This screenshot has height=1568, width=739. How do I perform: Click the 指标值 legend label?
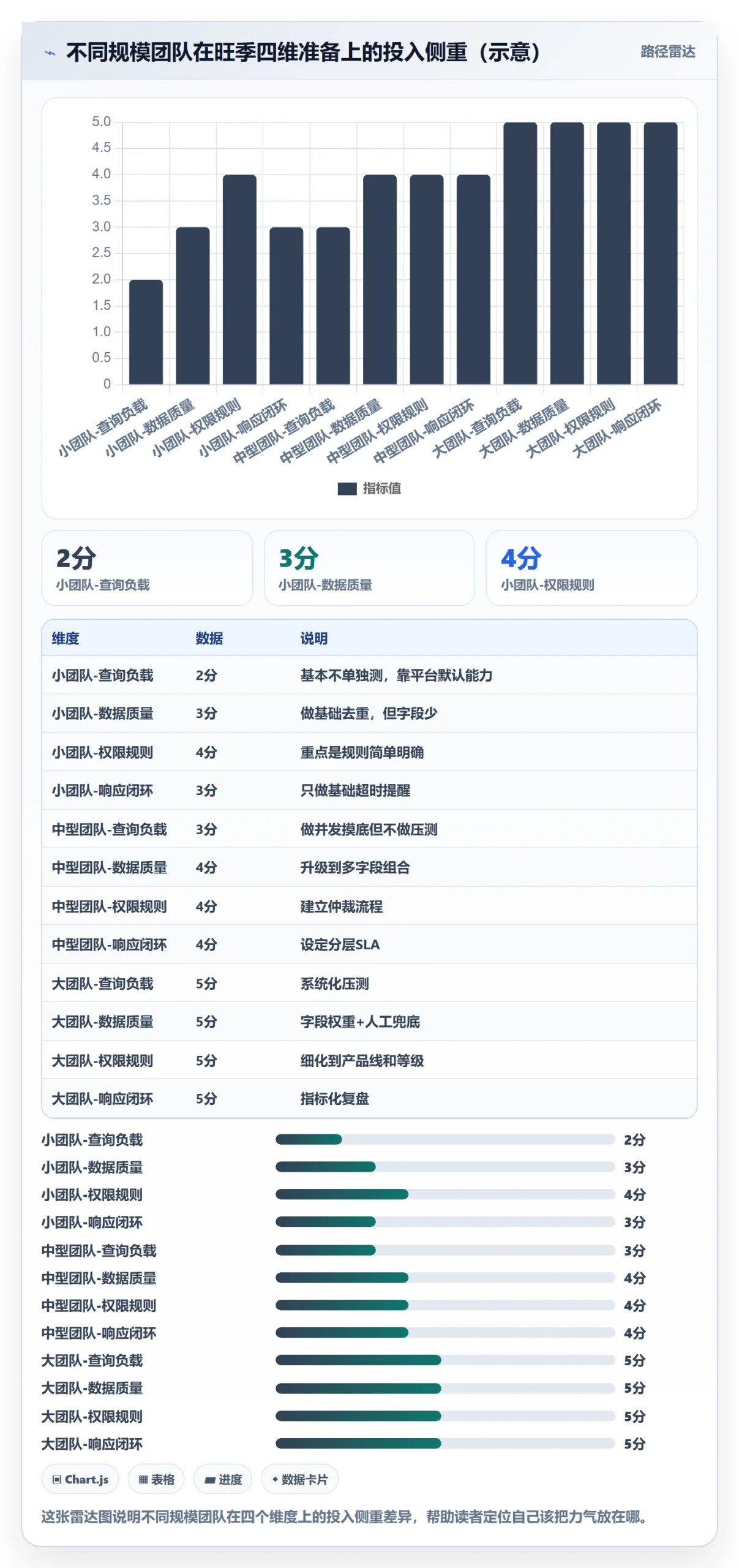tap(381, 488)
